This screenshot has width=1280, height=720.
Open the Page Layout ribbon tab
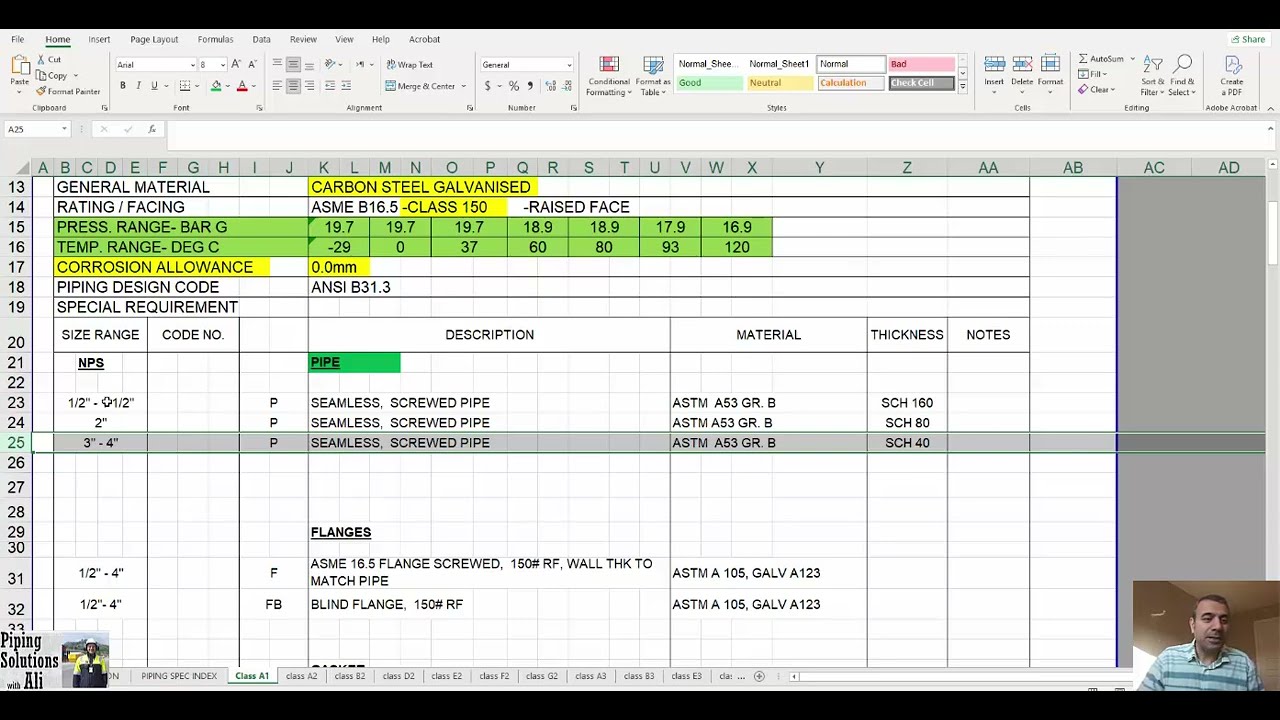coord(154,39)
